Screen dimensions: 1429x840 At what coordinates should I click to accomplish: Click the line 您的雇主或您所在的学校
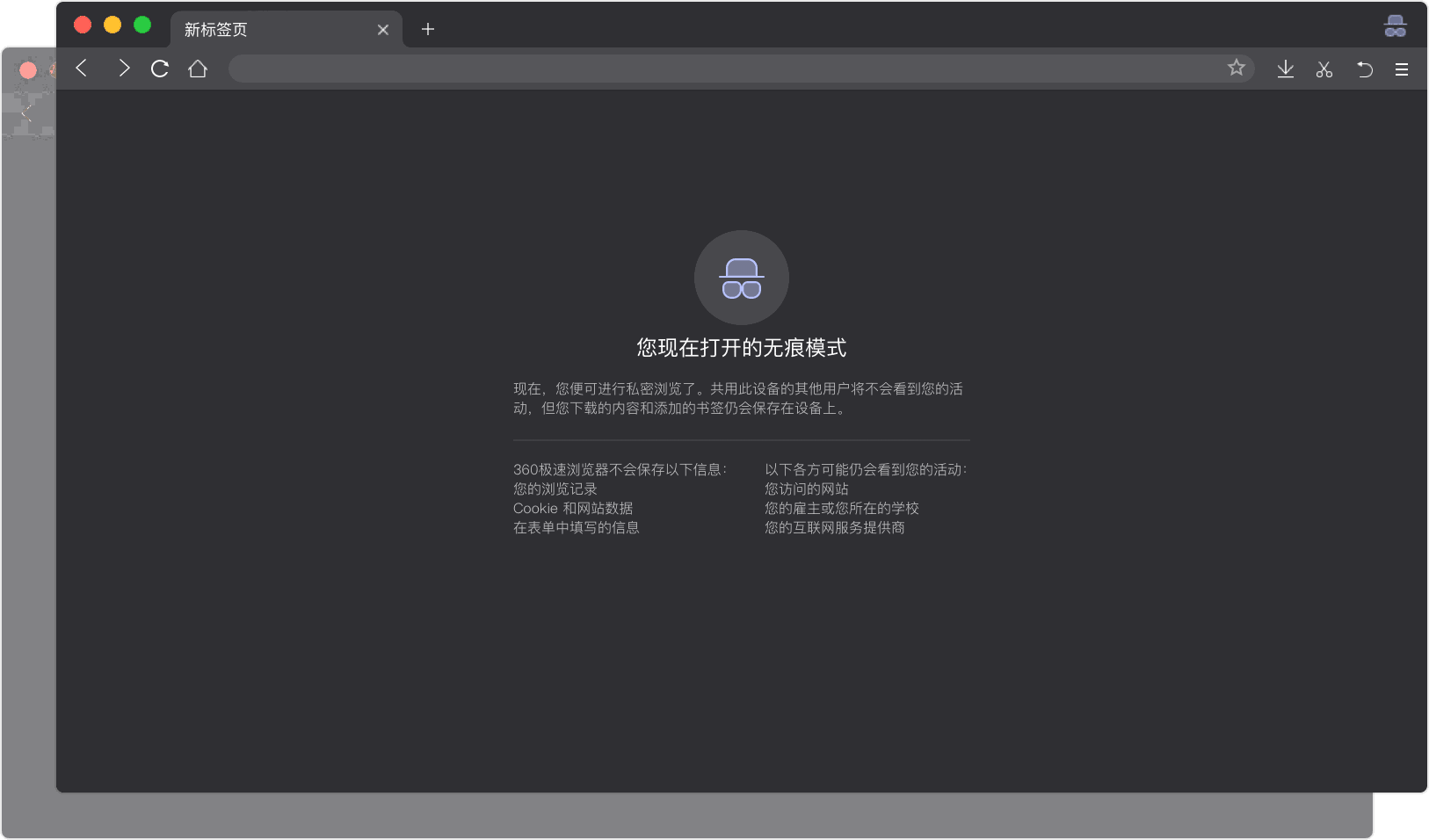tap(842, 508)
